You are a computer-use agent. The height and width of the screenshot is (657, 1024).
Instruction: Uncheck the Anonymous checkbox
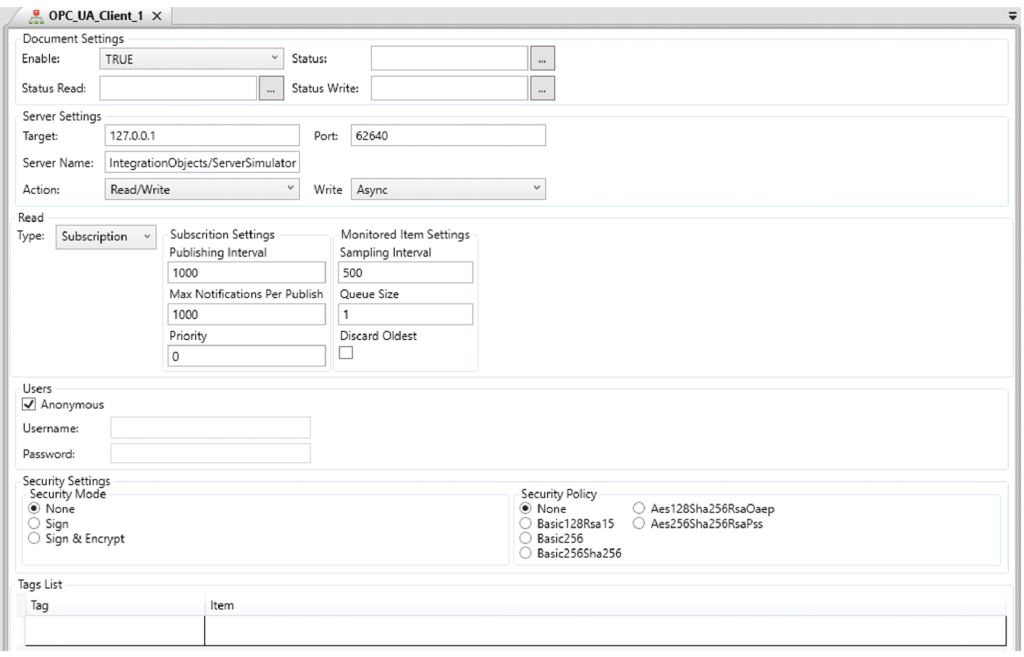[28, 404]
